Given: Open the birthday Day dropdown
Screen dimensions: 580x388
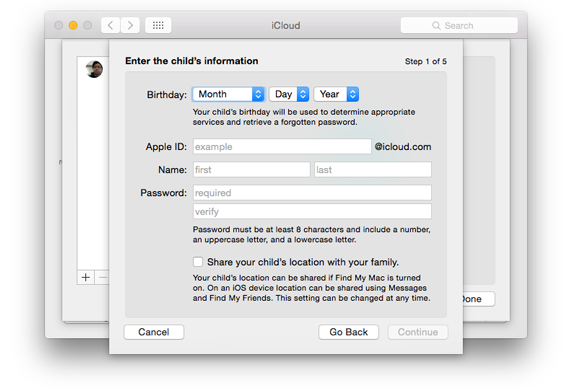Looking at the screenshot, I should (x=289, y=94).
